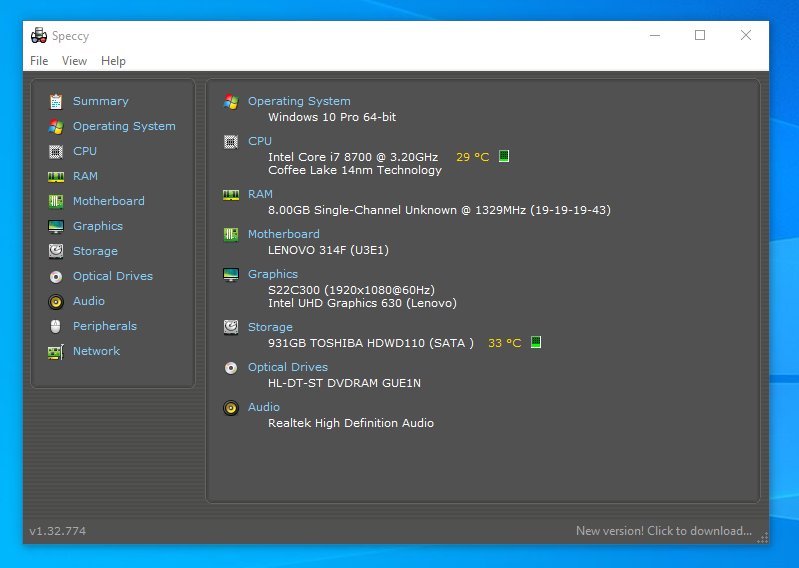Click the RAM stick icon in sidebar
This screenshot has width=799, height=568.
point(56,176)
